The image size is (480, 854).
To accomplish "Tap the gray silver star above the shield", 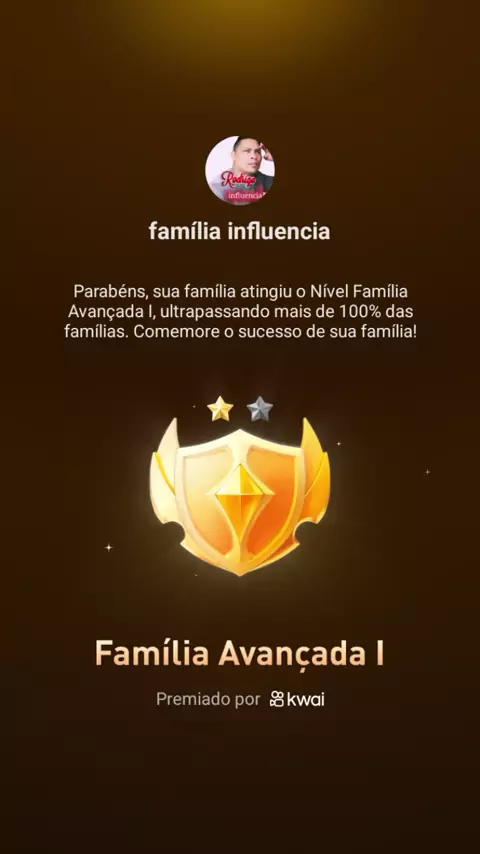I will tap(259, 409).
